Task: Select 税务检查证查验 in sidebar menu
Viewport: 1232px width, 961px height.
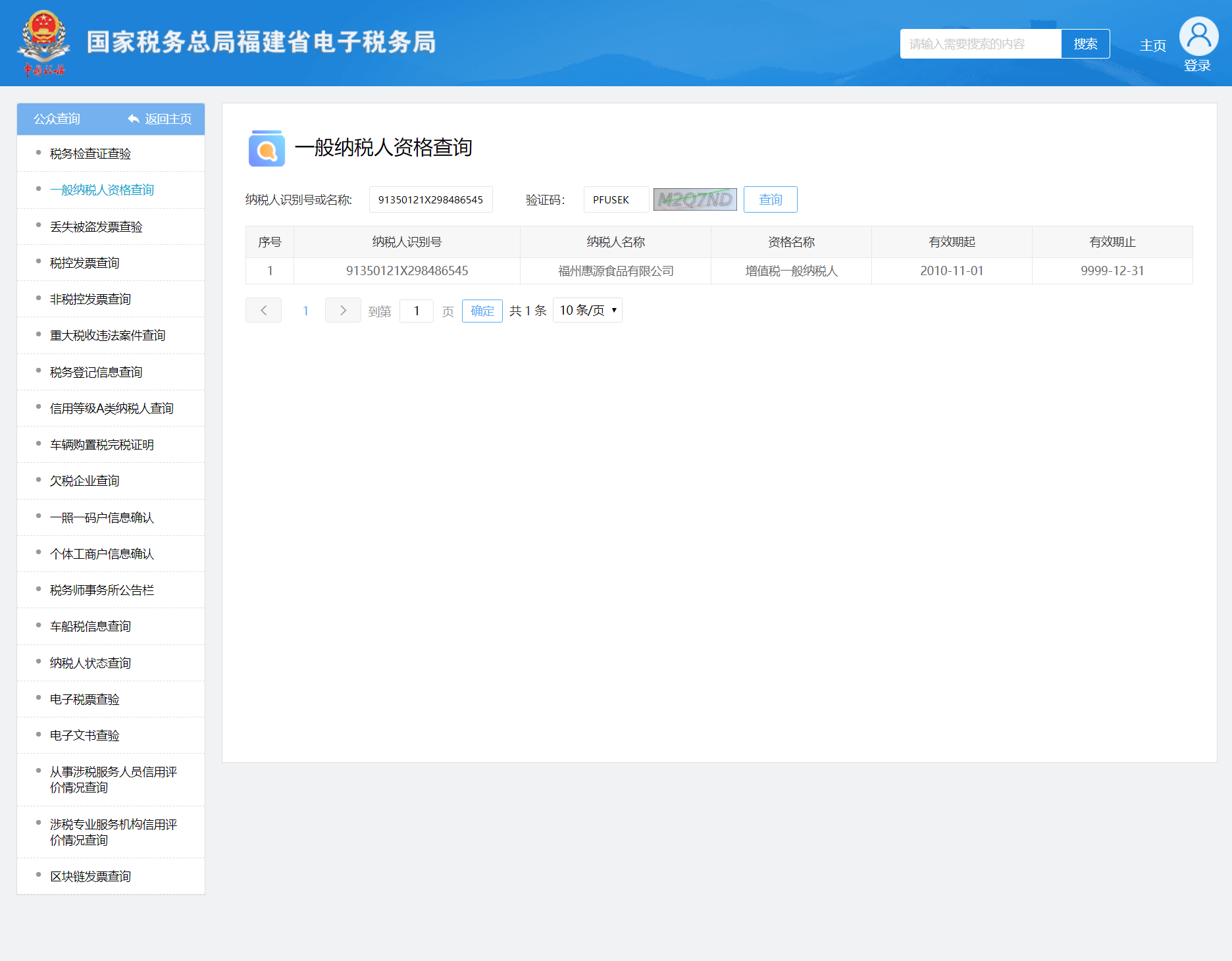Action: [x=90, y=154]
